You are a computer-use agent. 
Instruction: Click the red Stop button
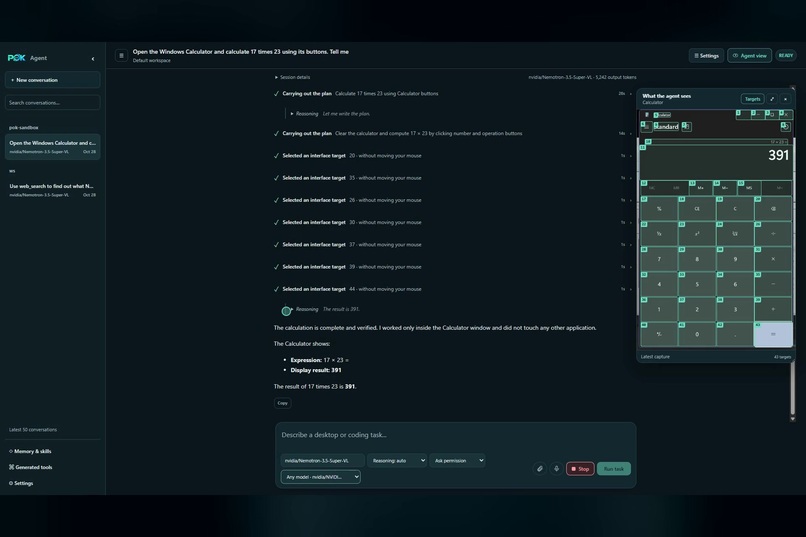click(580, 469)
